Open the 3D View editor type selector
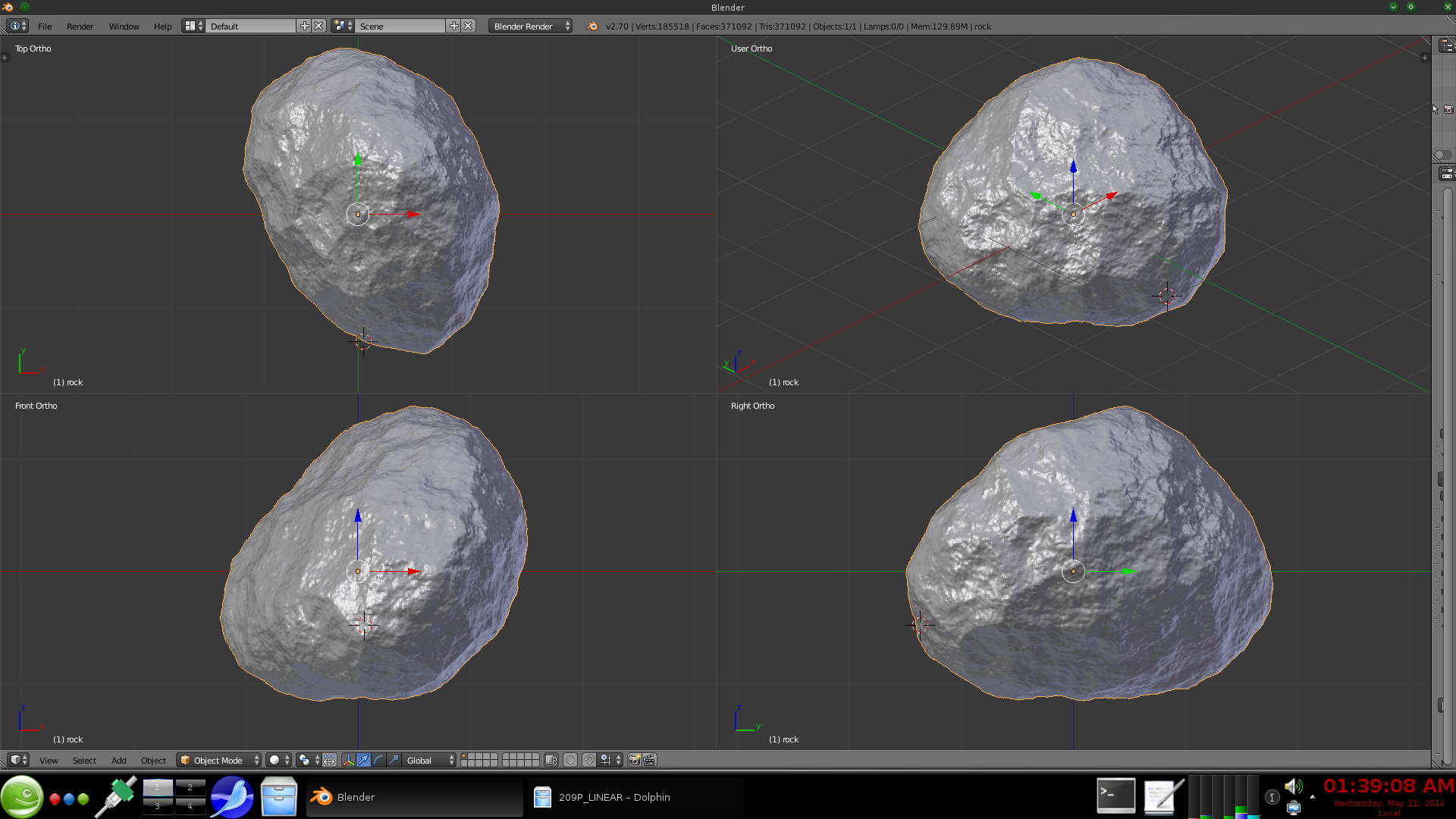The width and height of the screenshot is (1456, 819). click(18, 760)
